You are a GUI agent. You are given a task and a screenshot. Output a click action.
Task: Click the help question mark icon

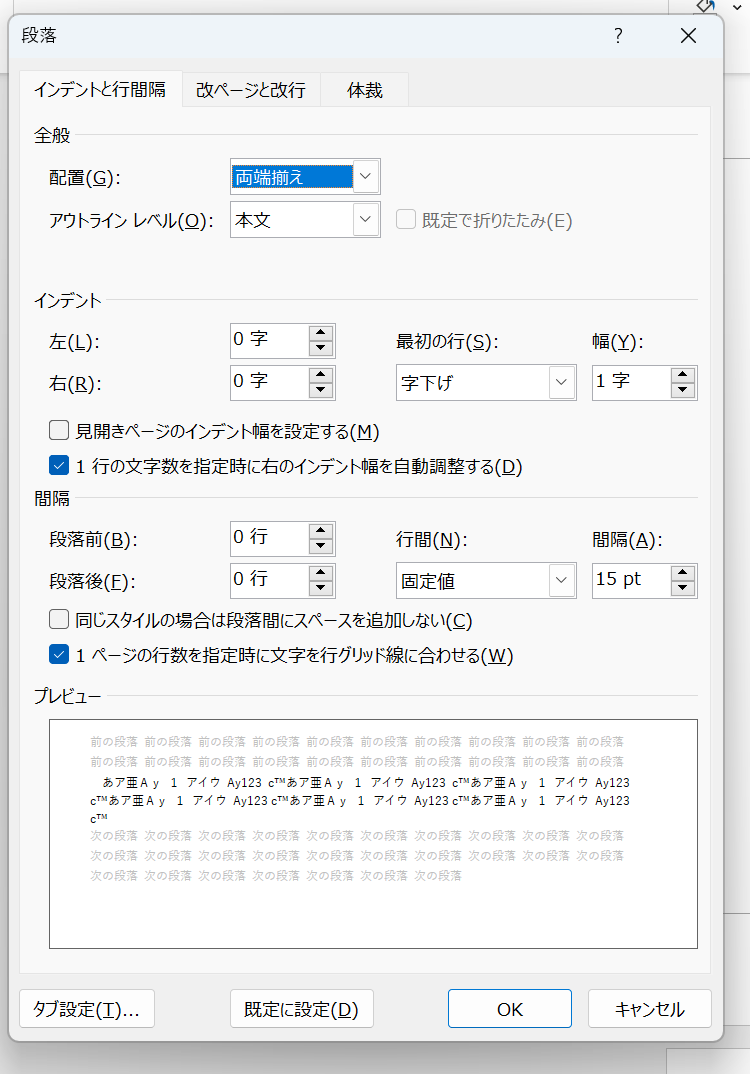click(618, 36)
